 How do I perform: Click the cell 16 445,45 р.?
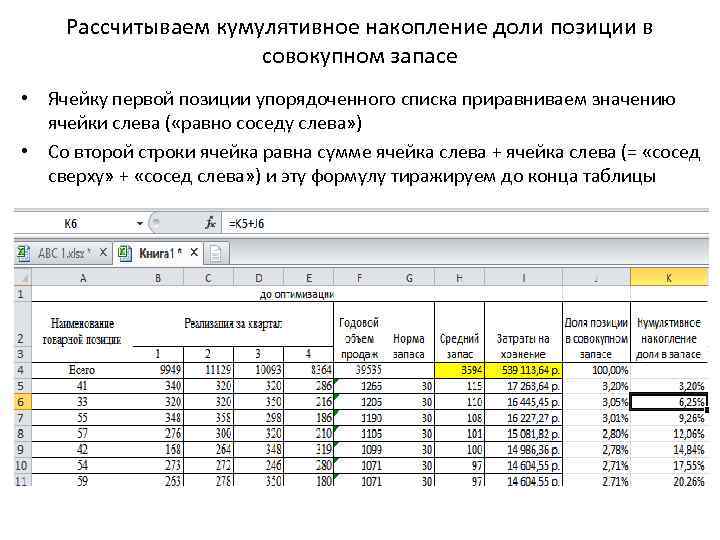[x=523, y=402]
